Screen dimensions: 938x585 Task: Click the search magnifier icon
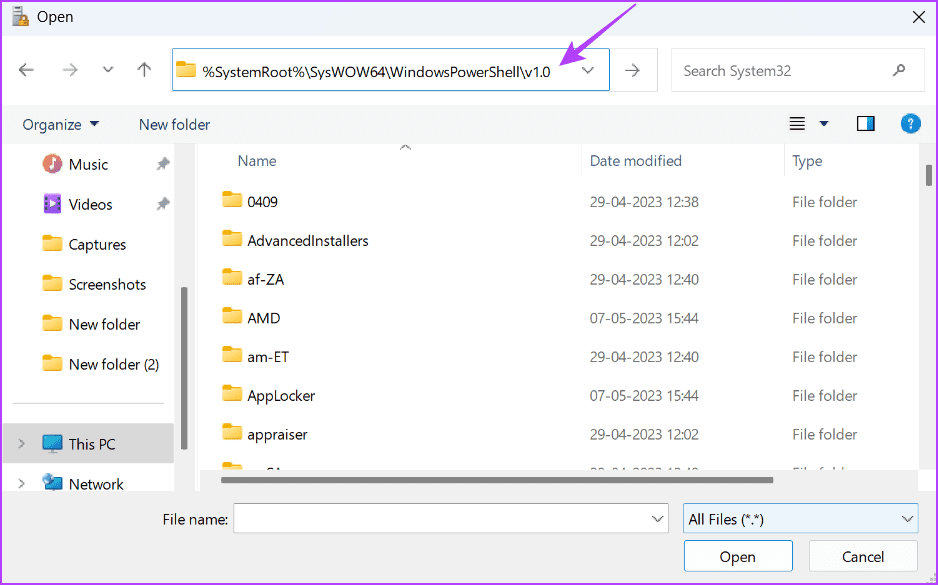899,71
